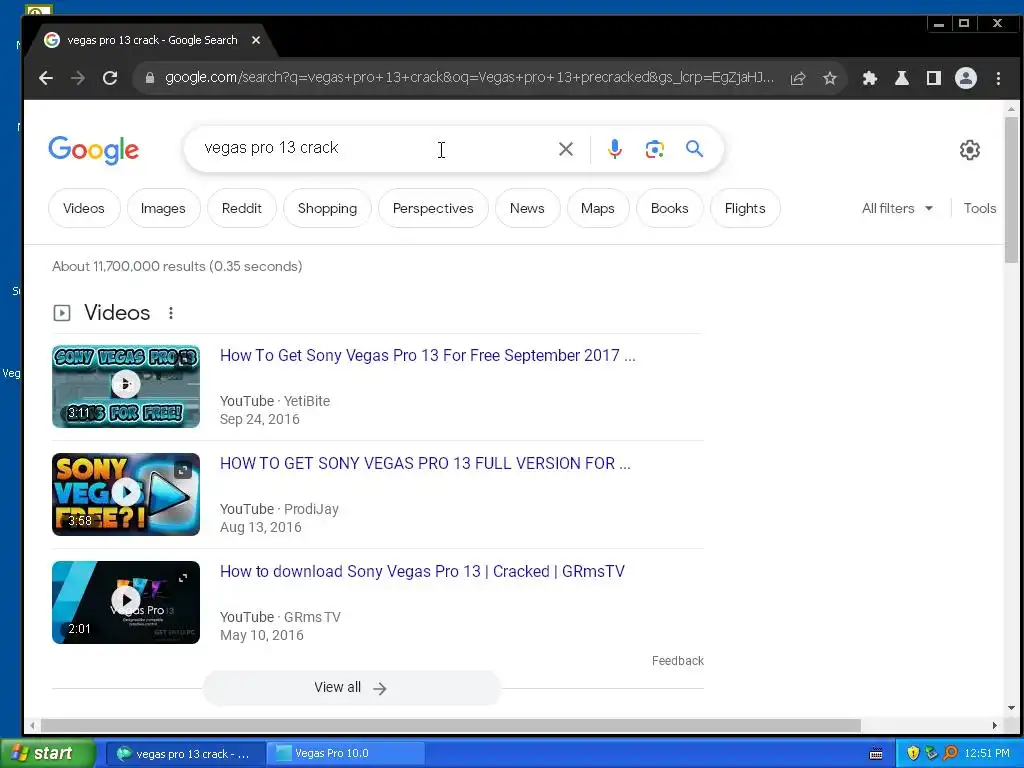Click the browser forward arrow
1024x768 pixels.
[x=78, y=78]
